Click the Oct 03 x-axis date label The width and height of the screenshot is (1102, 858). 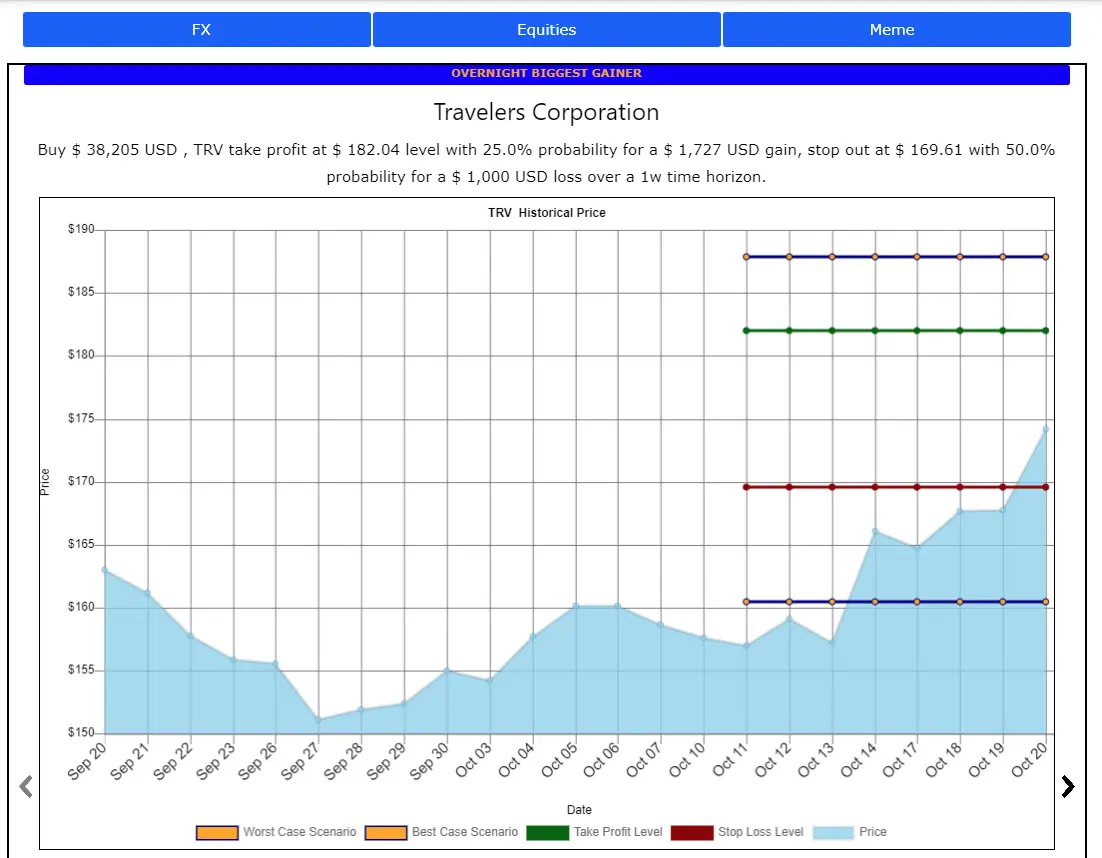coord(474,760)
